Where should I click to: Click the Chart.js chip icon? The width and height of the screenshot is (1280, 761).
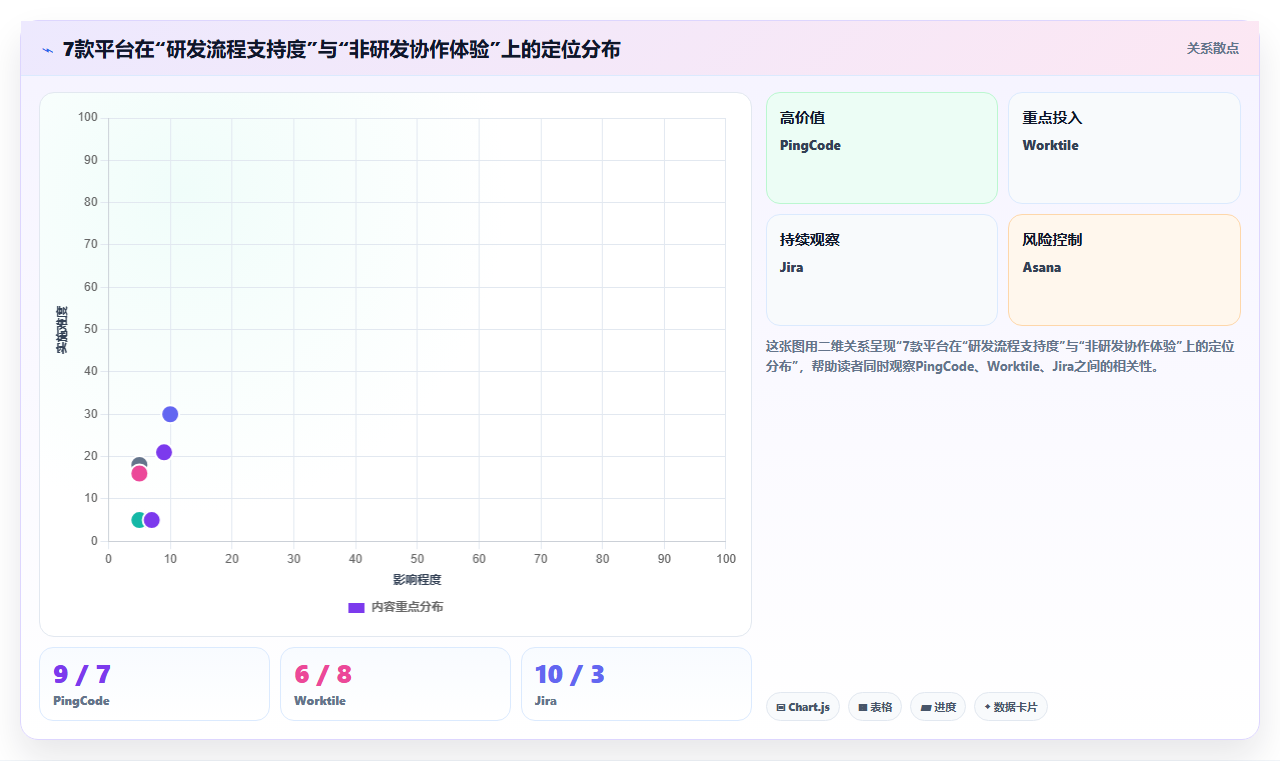click(x=781, y=707)
